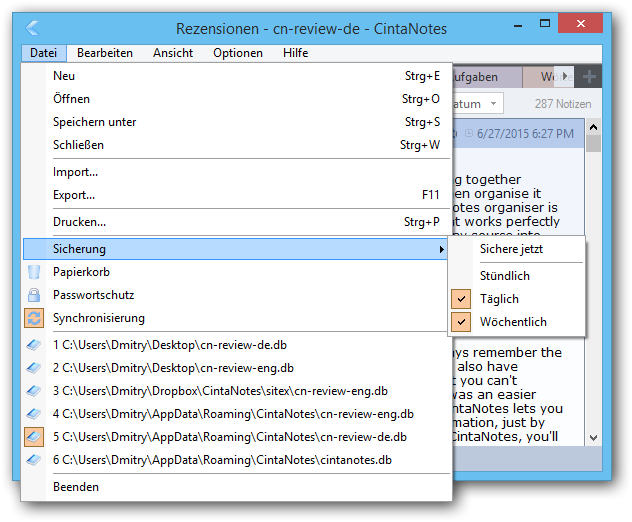Select Schließen menu entry
The image size is (632, 522).
click(236, 145)
